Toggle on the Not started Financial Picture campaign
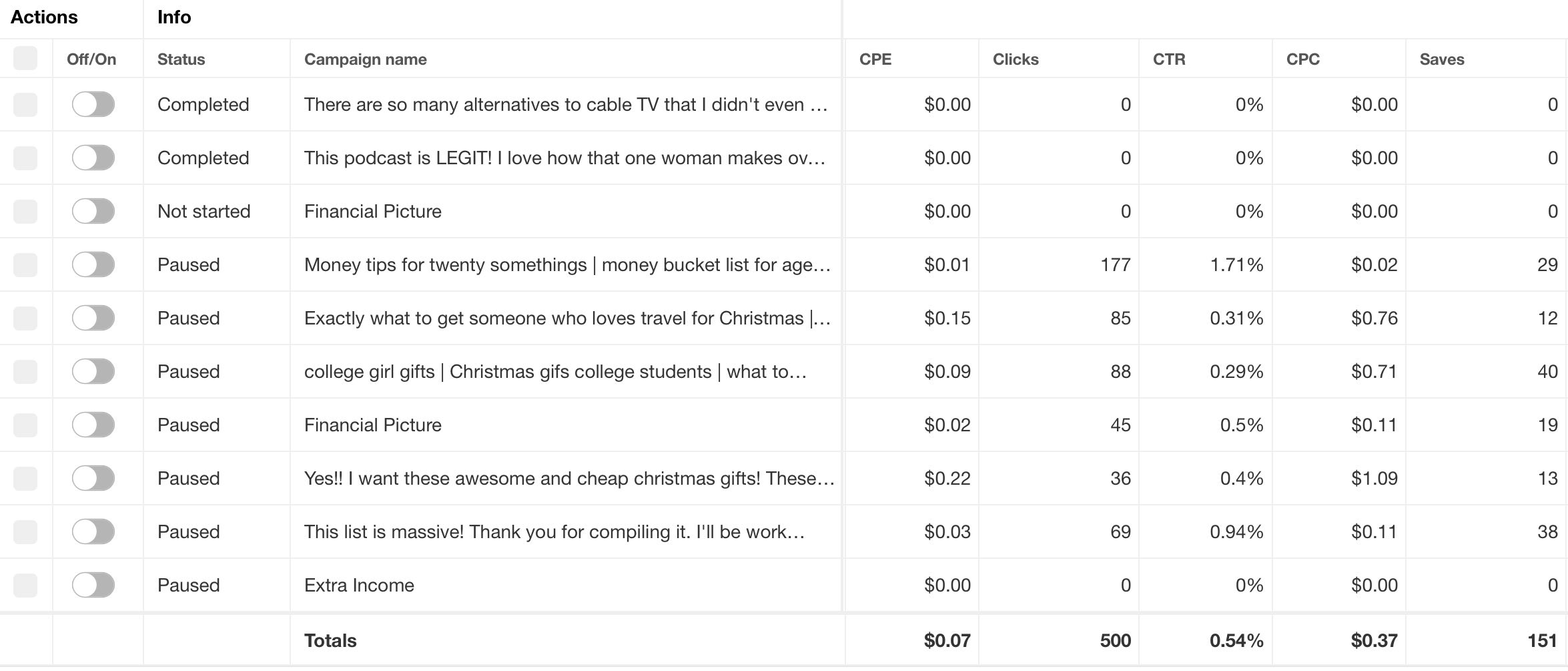 coord(93,211)
